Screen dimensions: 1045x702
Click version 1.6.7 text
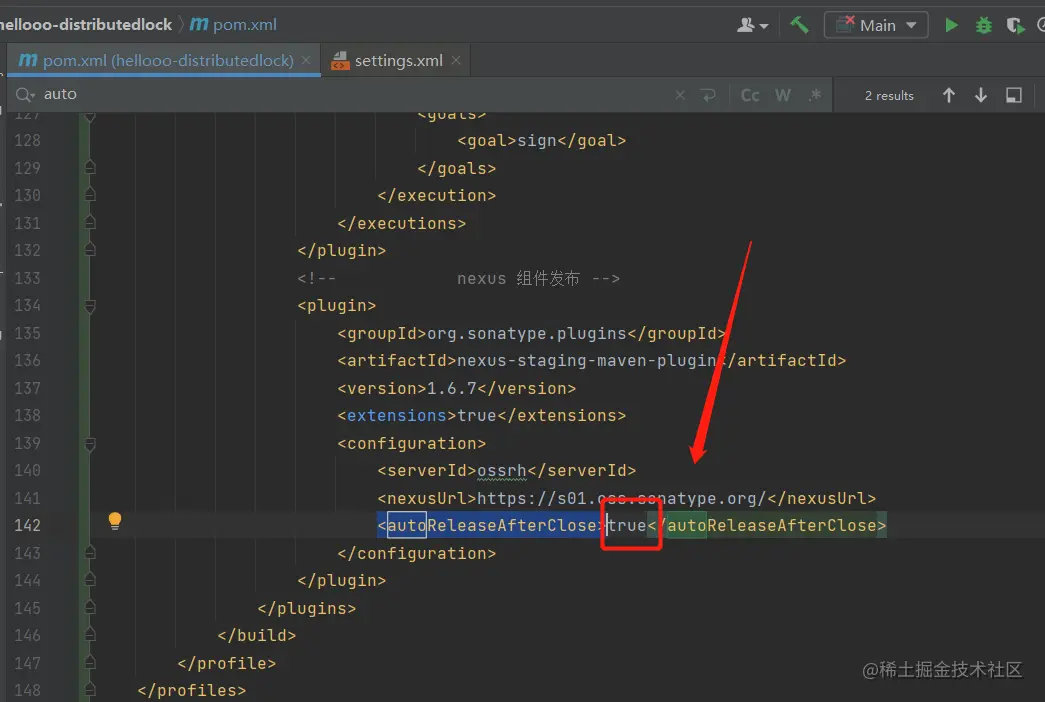452,388
